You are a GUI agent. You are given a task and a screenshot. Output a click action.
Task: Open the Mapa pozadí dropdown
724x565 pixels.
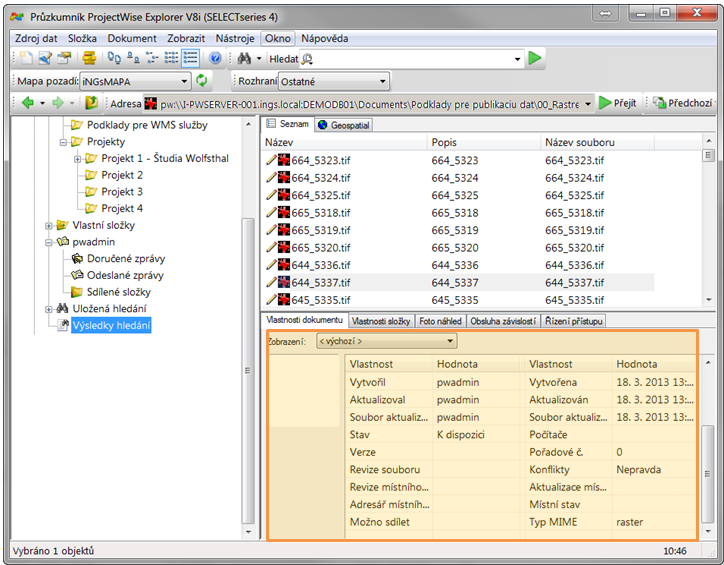pyautogui.click(x=184, y=81)
